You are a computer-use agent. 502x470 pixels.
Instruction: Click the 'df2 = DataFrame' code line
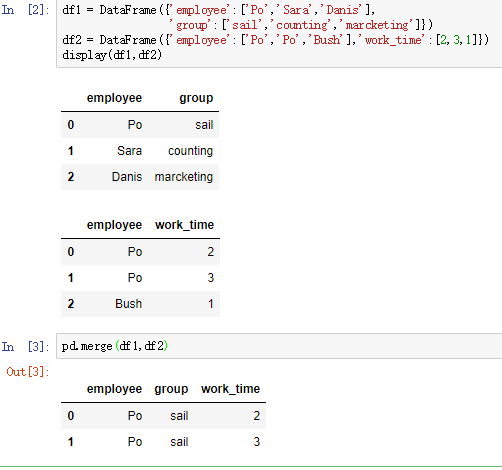(x=275, y=40)
